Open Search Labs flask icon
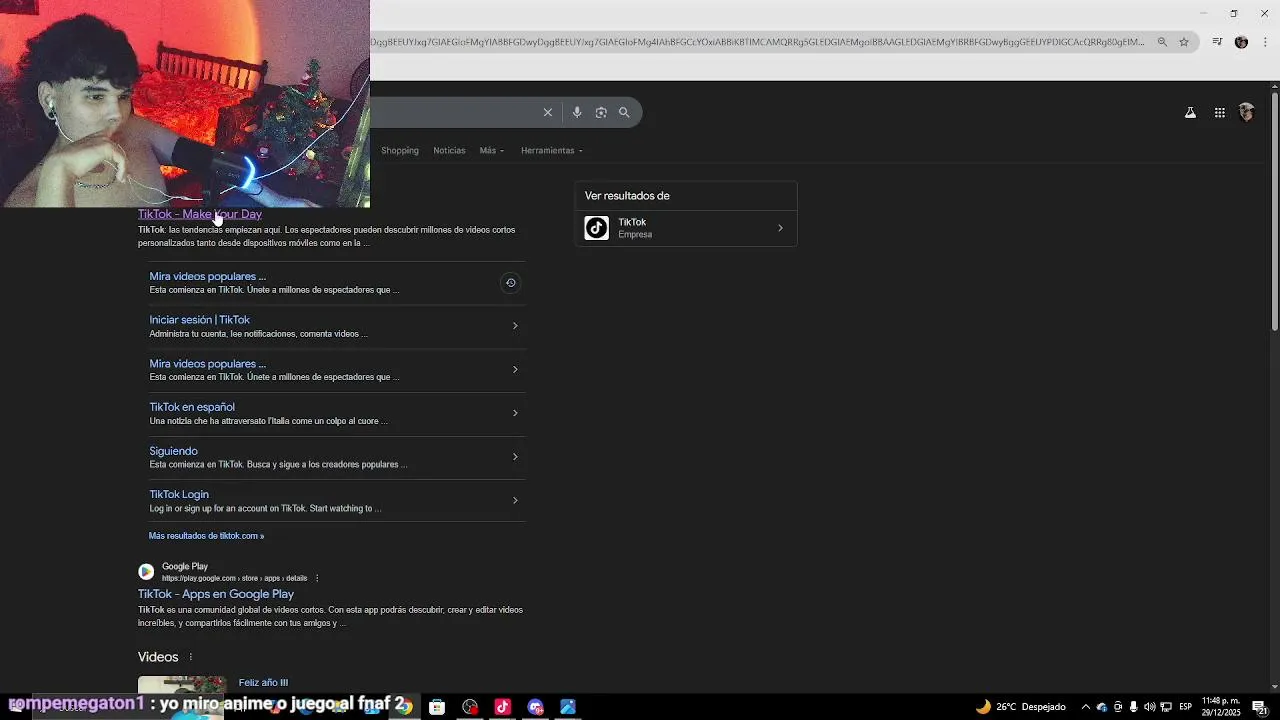The width and height of the screenshot is (1280, 720). tap(1190, 113)
